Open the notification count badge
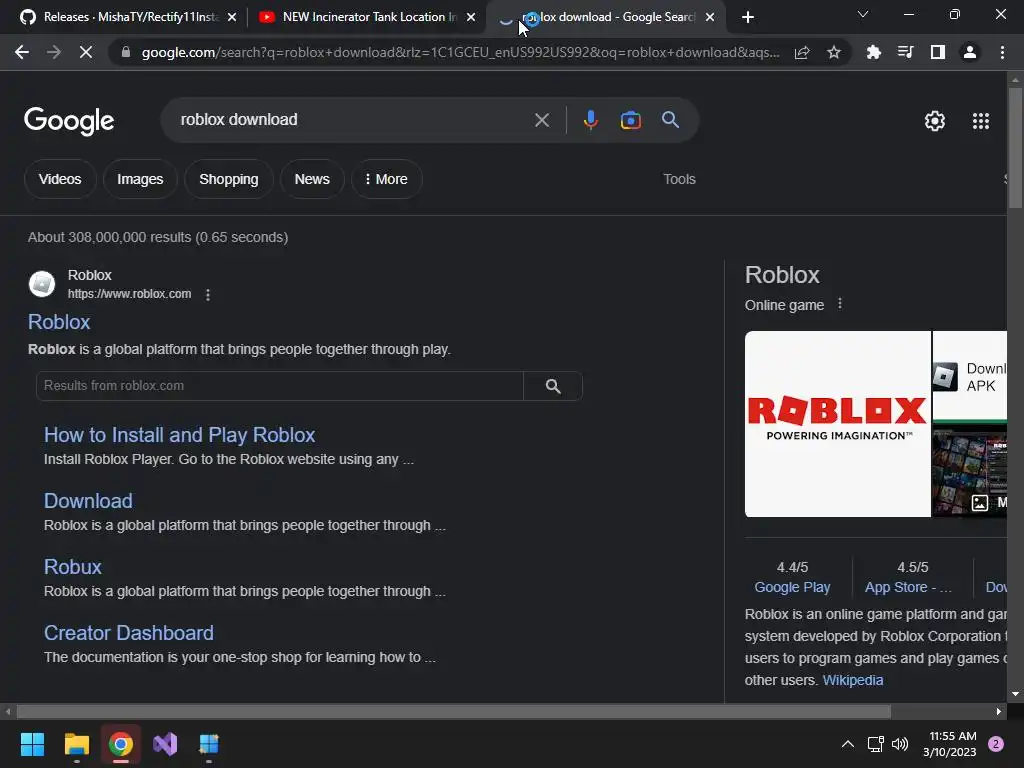Screen dimensions: 1024x768 coord(996,744)
